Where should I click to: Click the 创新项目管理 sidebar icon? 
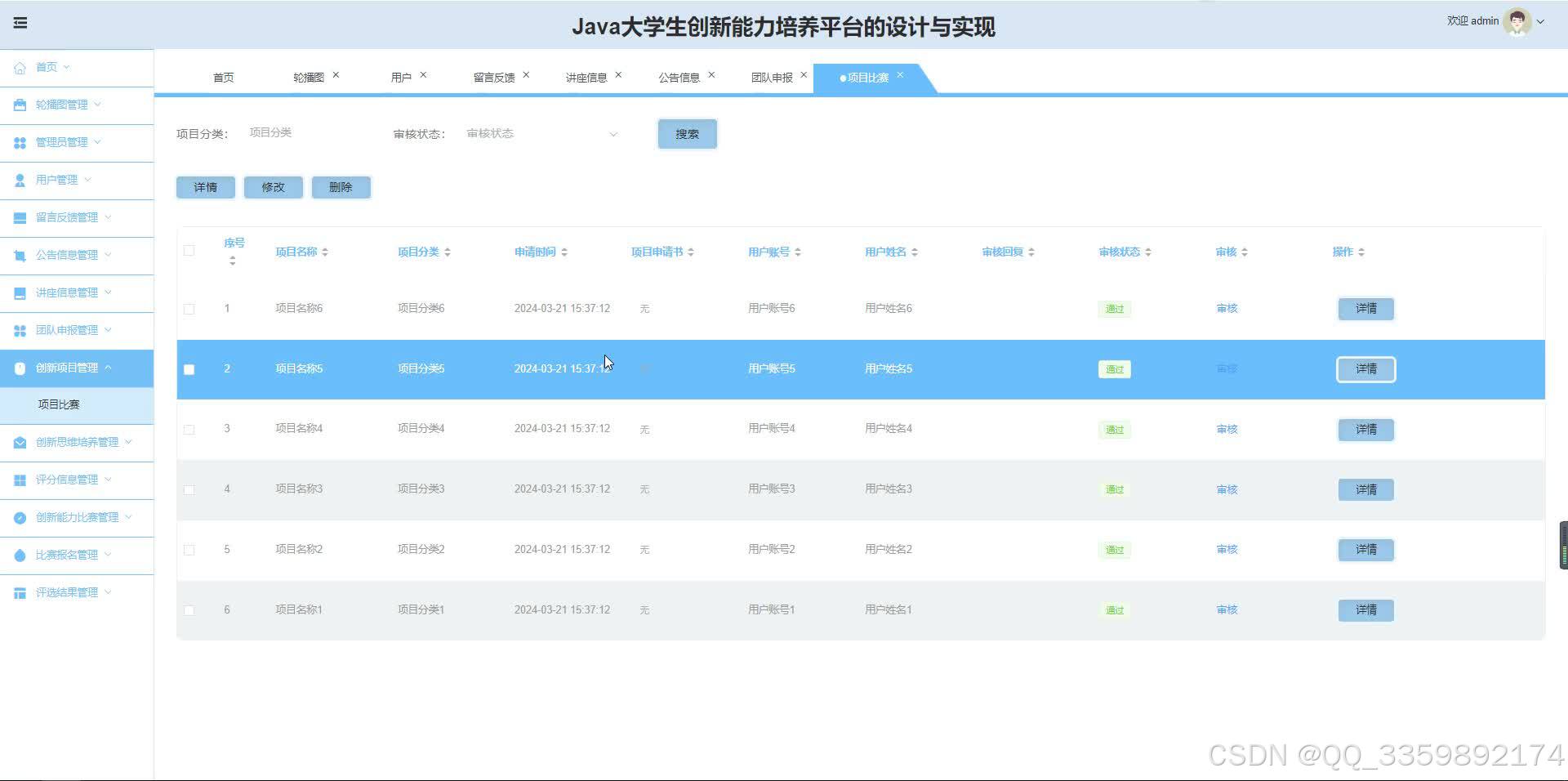click(x=20, y=368)
